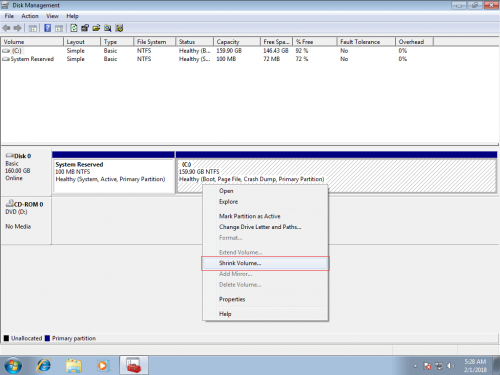Sort by the Fault Tolerance column header
Screen dimensions: 500x375
tap(366, 42)
